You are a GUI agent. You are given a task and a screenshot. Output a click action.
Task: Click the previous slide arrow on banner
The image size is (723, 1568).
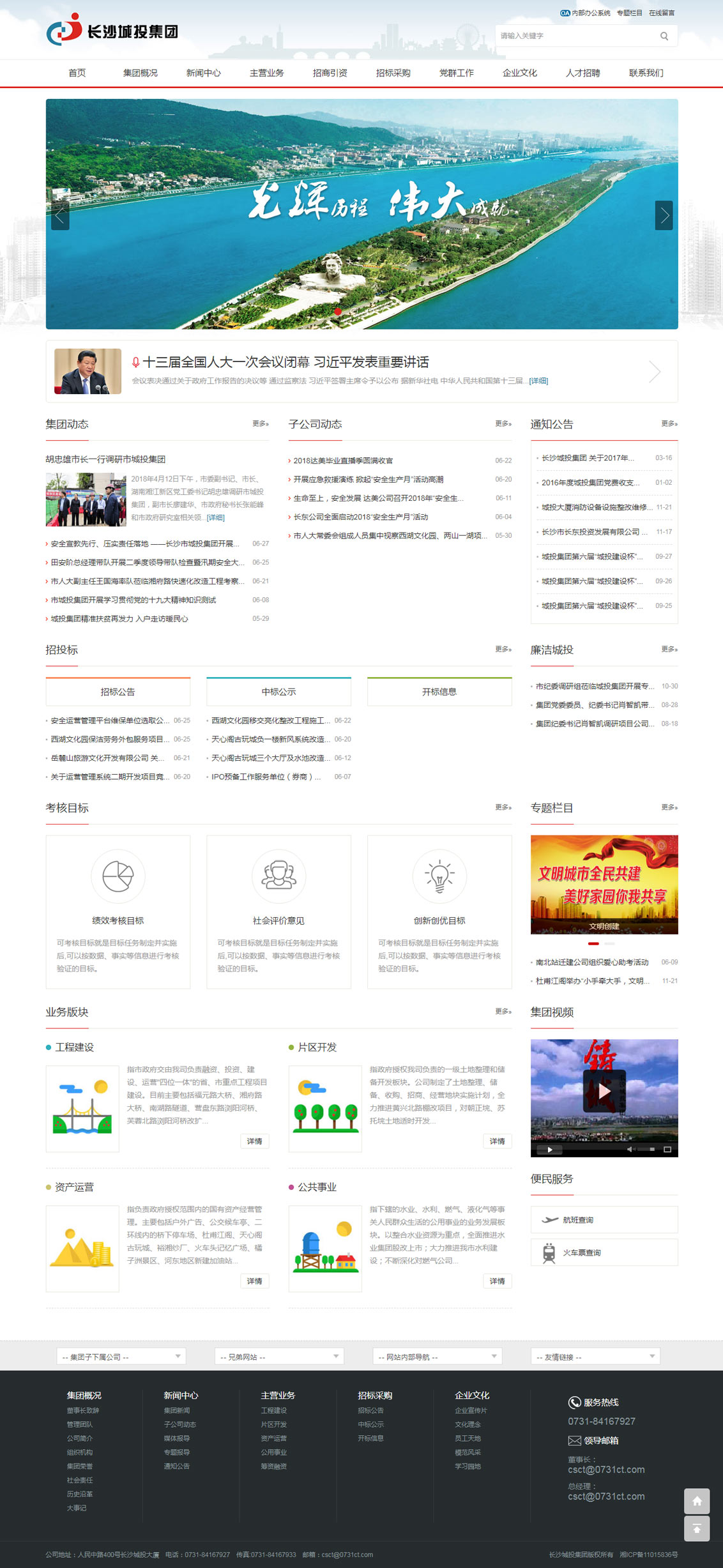coord(60,215)
